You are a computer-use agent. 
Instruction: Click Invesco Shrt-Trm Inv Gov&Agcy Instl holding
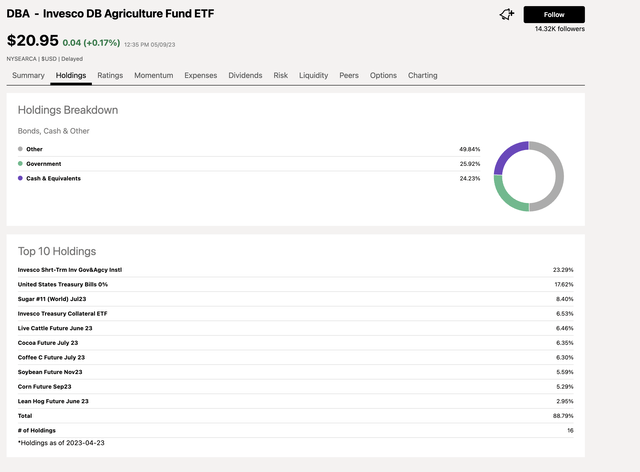[x=70, y=270]
